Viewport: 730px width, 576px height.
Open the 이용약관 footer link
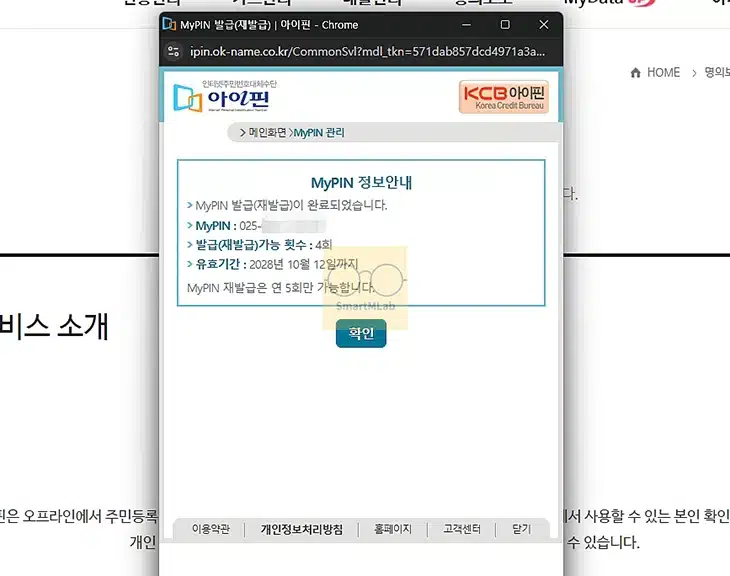point(211,529)
